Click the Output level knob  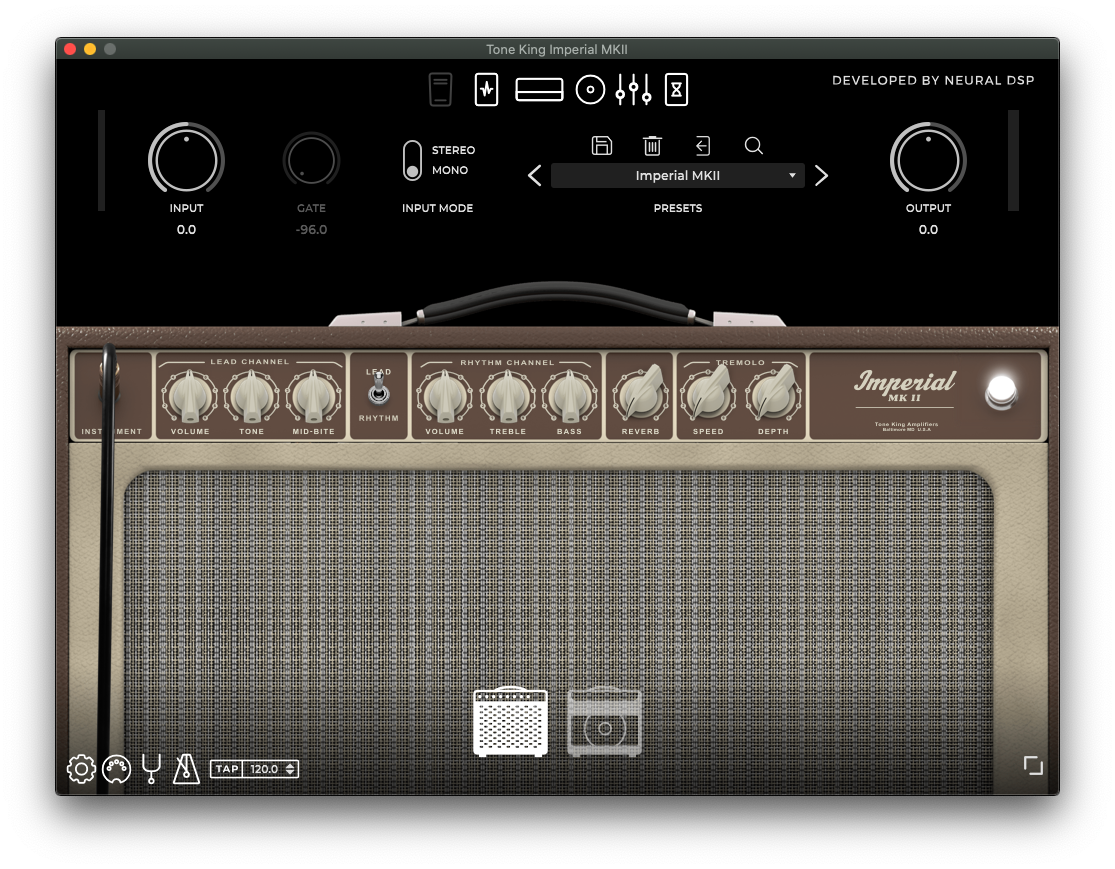[928, 159]
